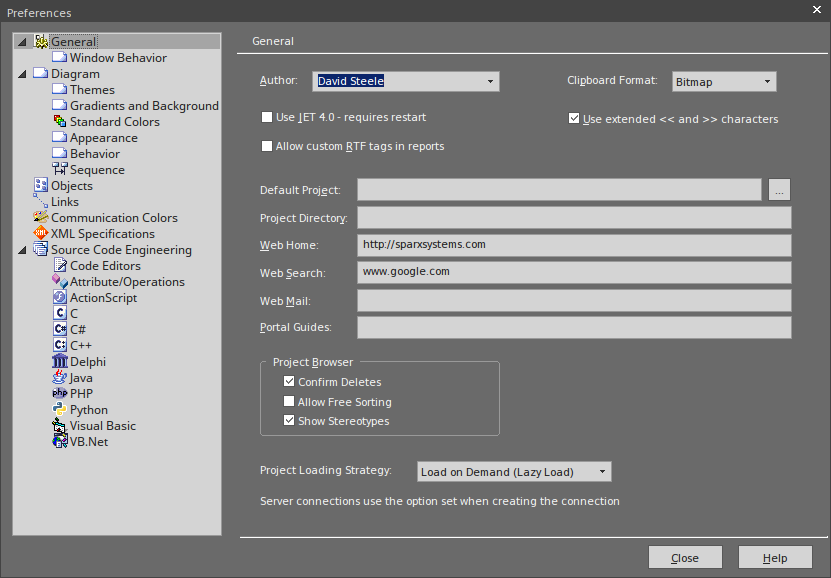Uncheck Confirm Deletes option
The image size is (831, 578).
coord(289,382)
